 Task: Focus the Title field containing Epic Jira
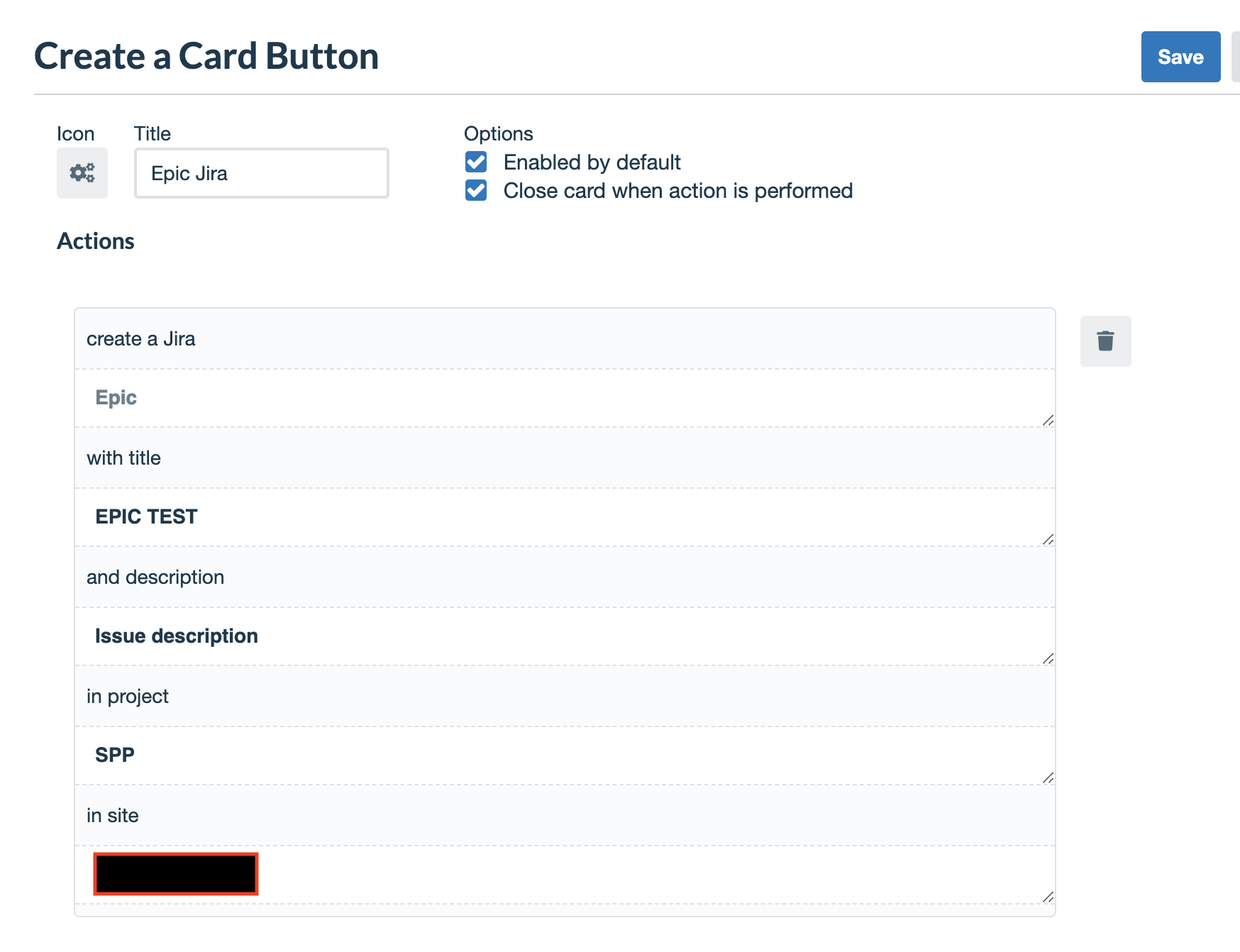click(x=262, y=173)
